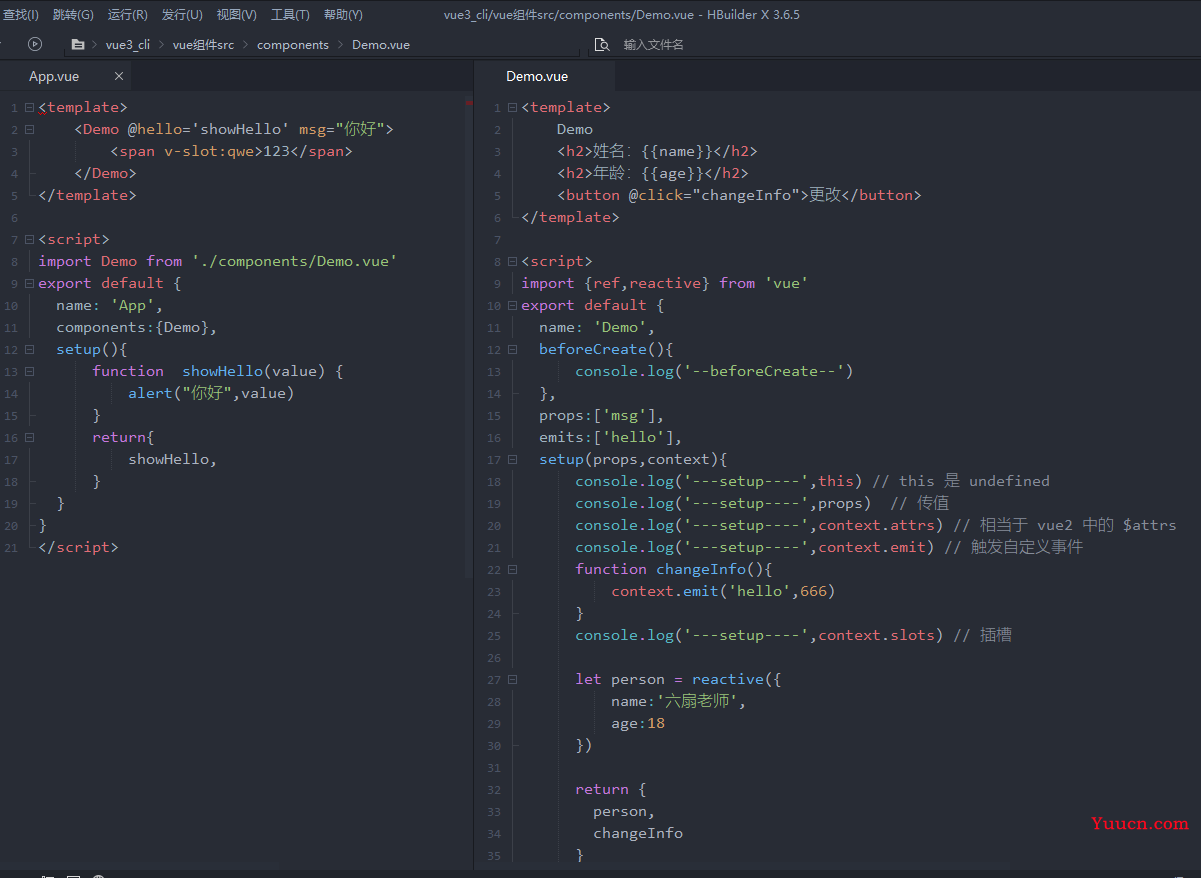
Task: Click the 姓名 h2 line in Demo.vue
Action: click(x=657, y=151)
